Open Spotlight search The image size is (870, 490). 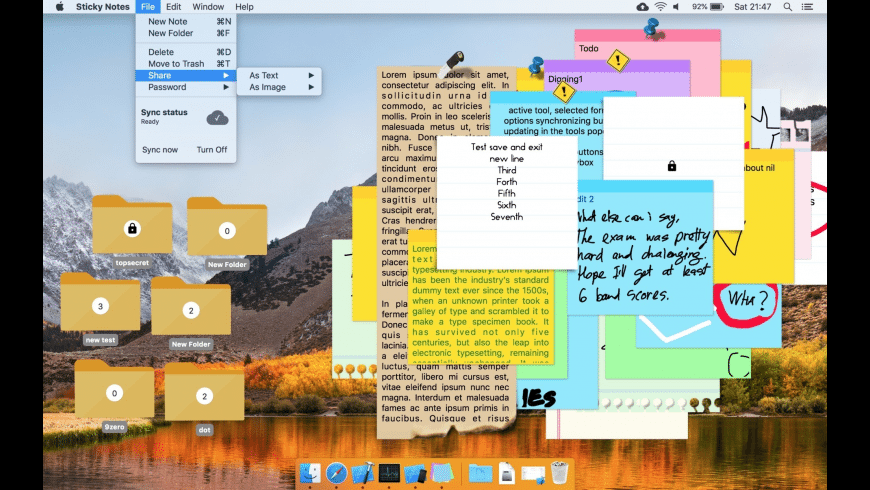tap(788, 7)
